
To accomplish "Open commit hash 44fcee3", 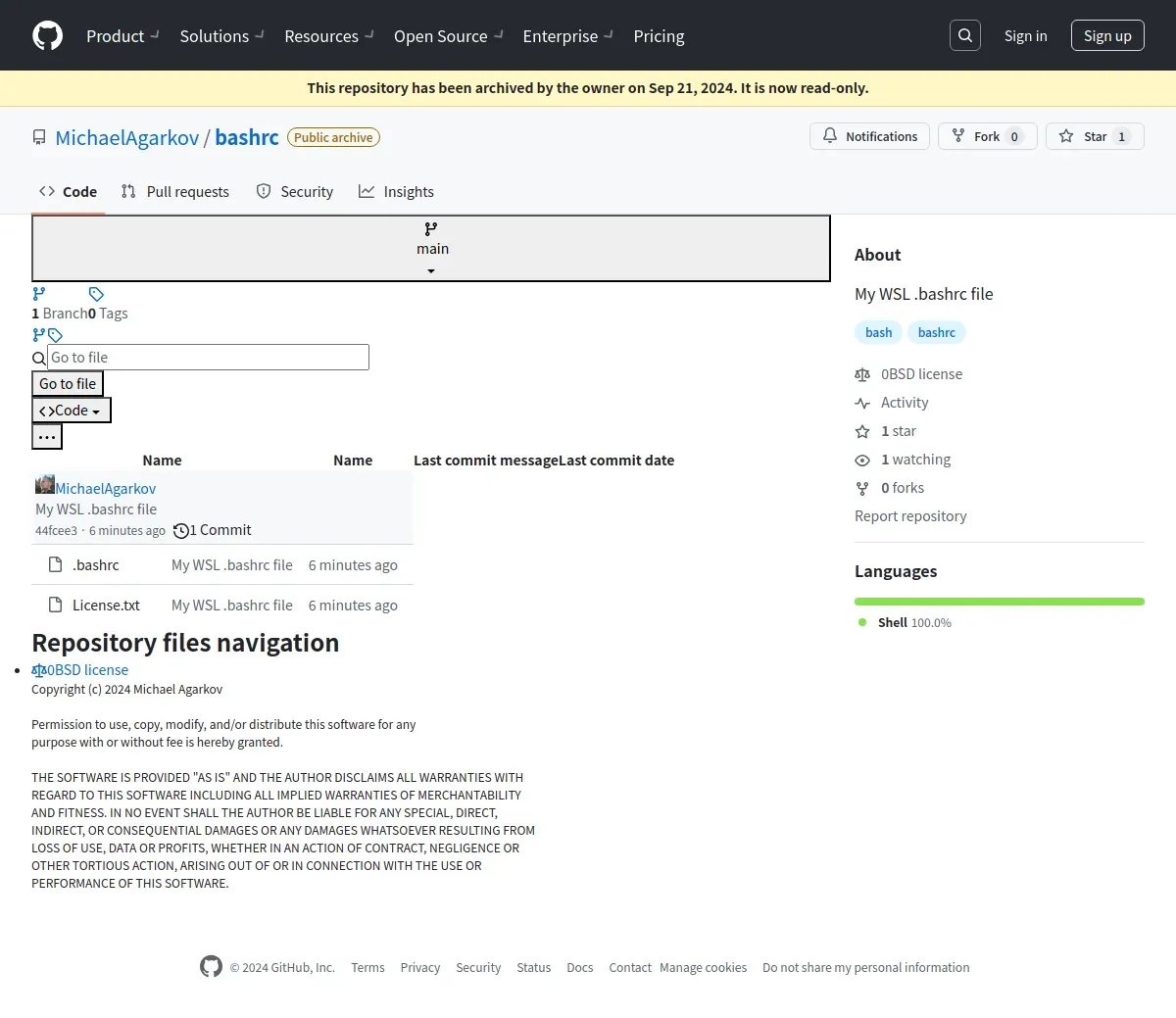I will click(56, 531).
